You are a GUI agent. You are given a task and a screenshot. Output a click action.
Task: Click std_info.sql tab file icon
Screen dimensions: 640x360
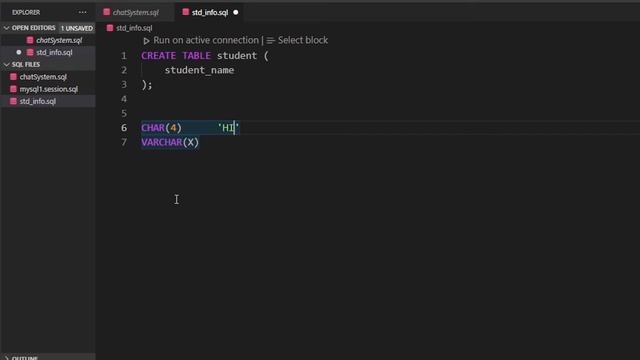186,12
